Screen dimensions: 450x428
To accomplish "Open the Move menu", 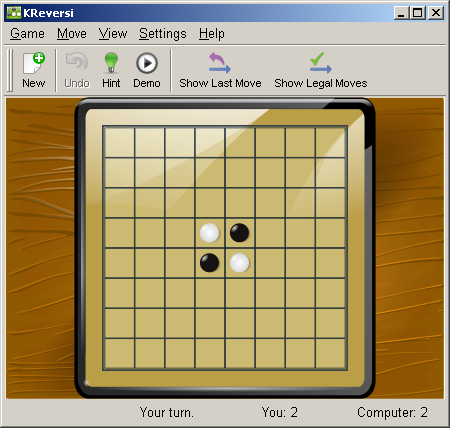I will (x=72, y=34).
